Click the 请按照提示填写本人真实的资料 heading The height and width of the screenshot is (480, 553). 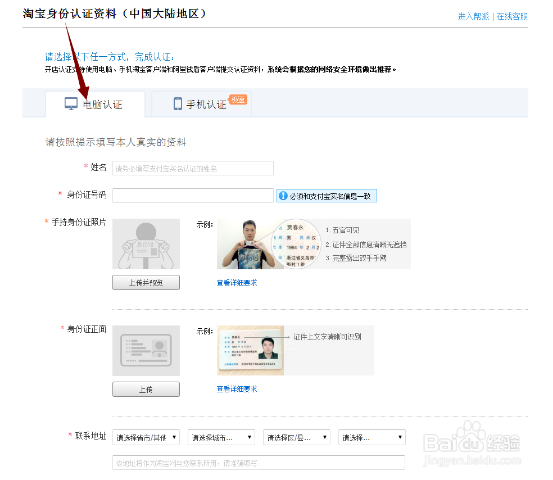pyautogui.click(x=116, y=142)
